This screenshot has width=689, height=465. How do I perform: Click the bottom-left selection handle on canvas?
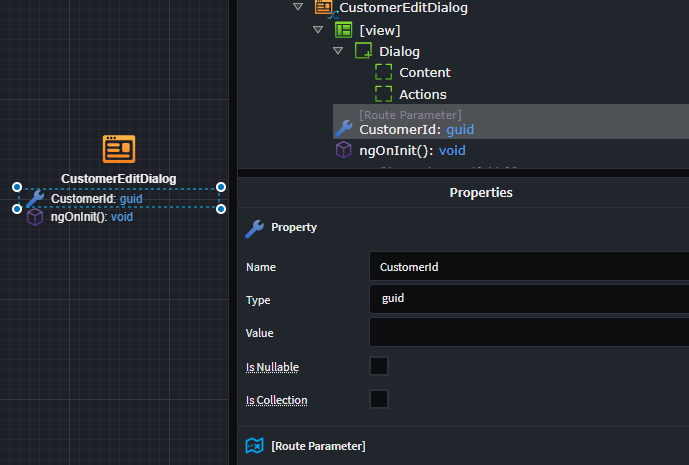(17, 209)
